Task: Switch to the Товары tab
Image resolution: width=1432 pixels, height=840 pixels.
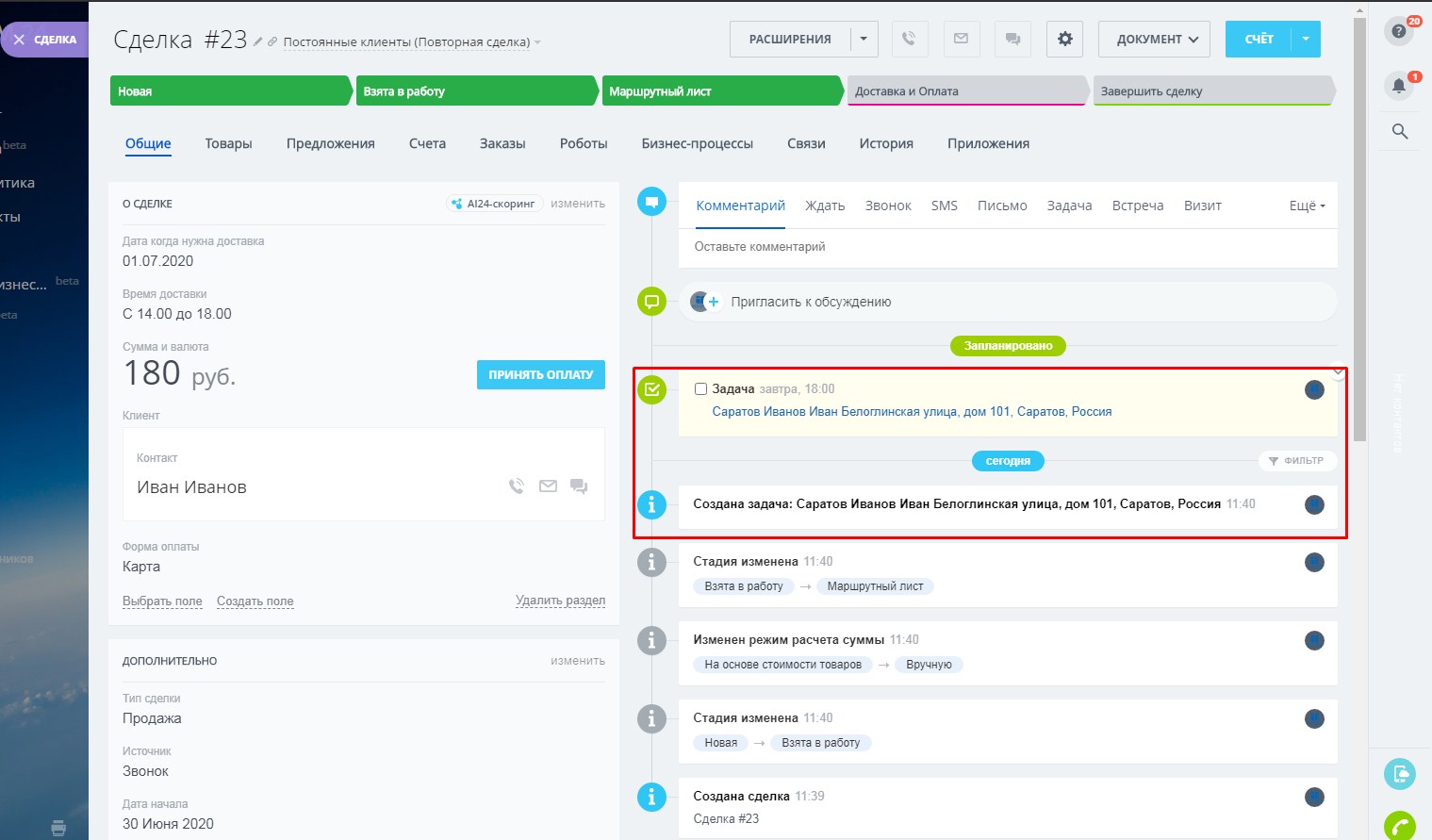Action: [228, 143]
